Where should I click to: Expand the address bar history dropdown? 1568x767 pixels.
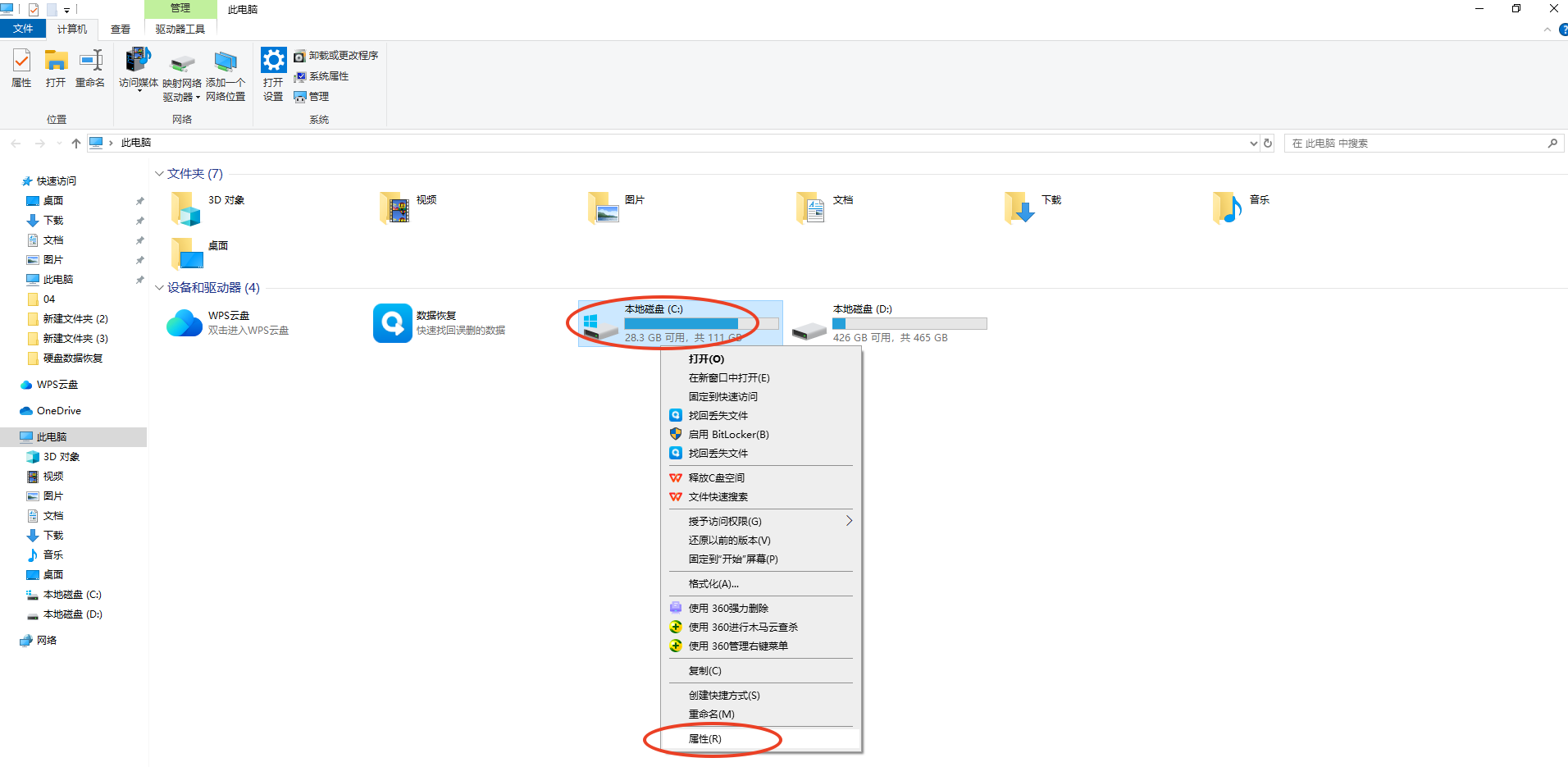point(1253,144)
